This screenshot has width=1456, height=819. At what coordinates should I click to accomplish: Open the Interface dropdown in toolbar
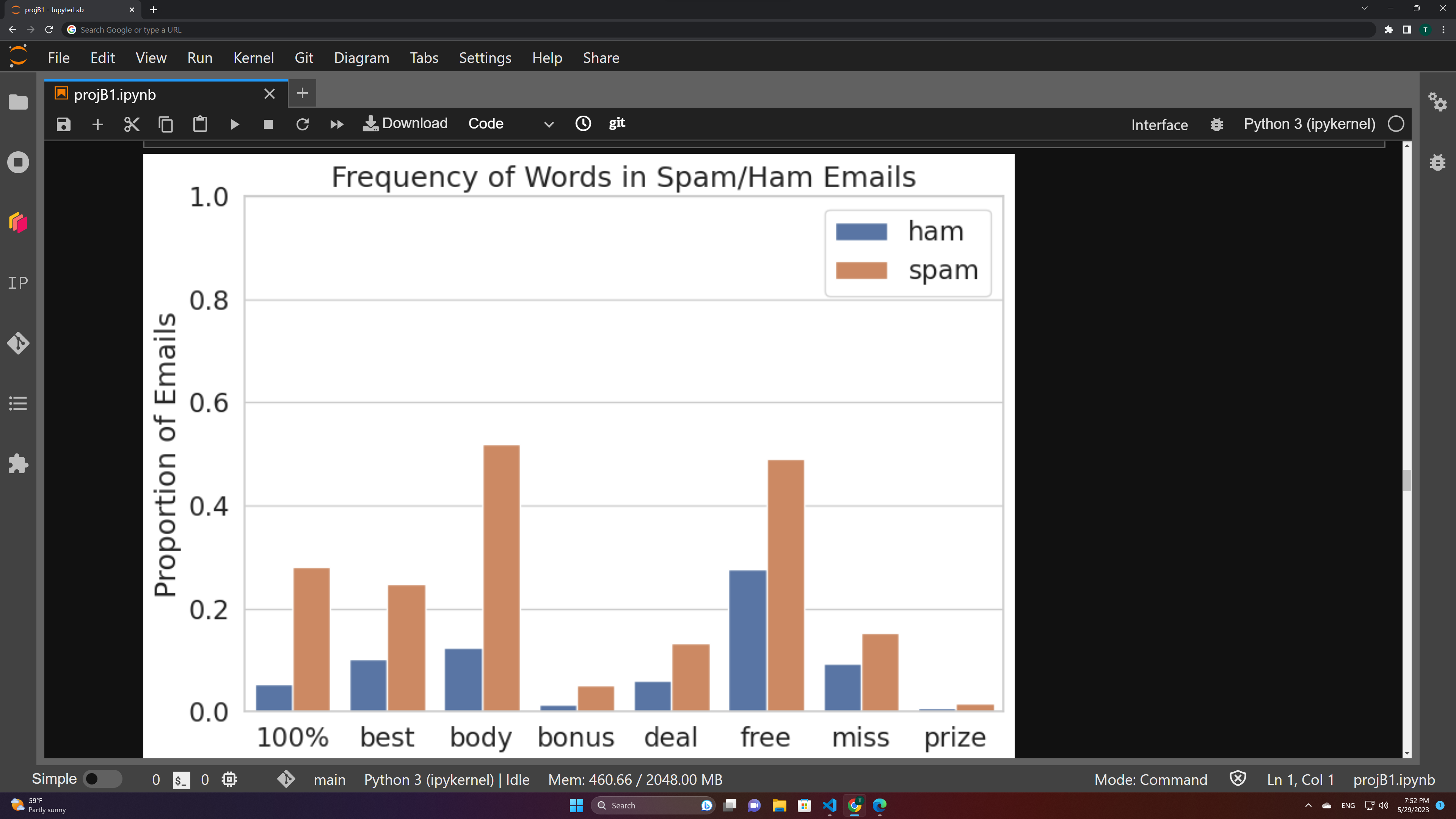pyautogui.click(x=1159, y=125)
